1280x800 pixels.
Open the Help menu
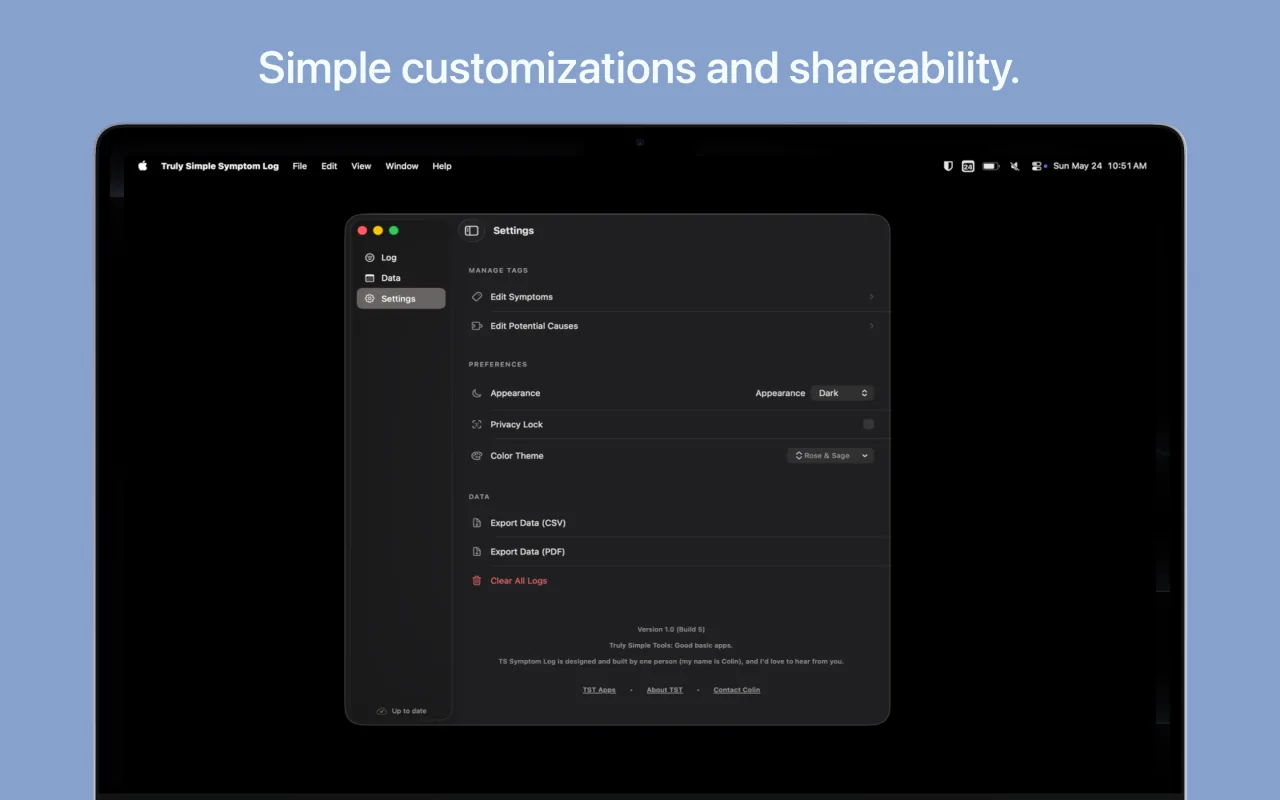click(442, 166)
